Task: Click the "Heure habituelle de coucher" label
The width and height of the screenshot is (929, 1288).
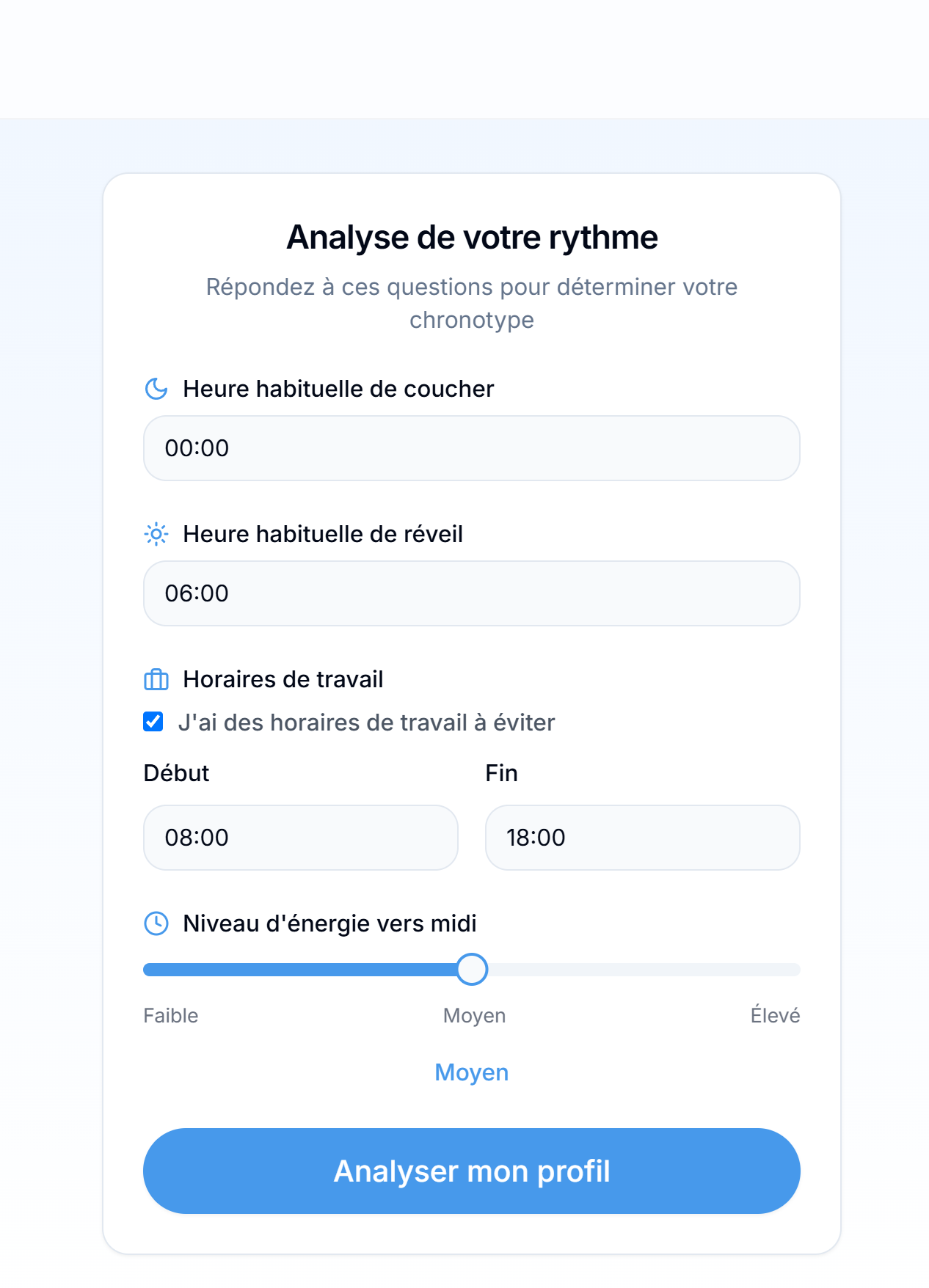Action: pyautogui.click(x=338, y=389)
